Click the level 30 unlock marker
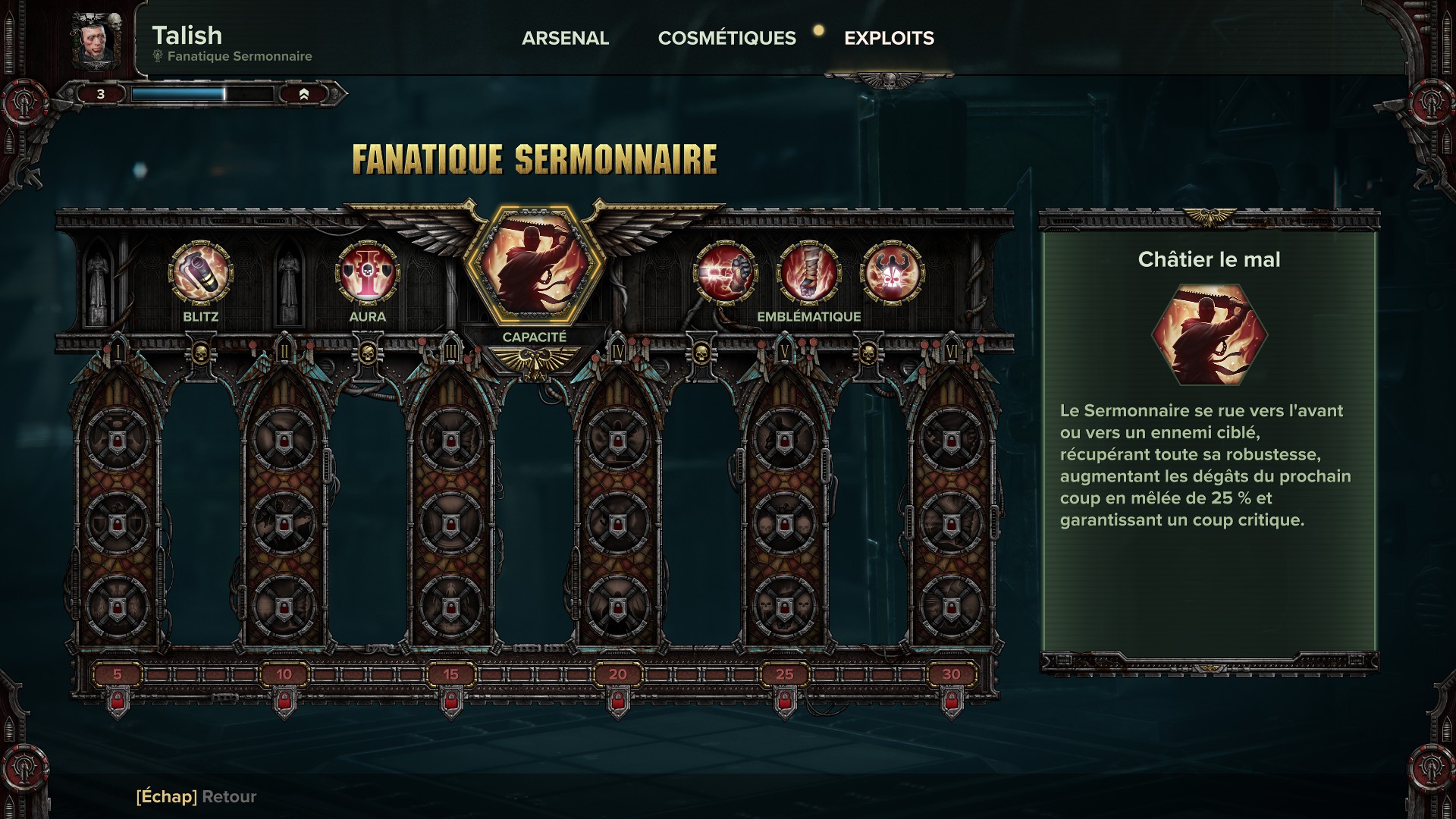Screen dimensions: 1456x819 [x=952, y=674]
